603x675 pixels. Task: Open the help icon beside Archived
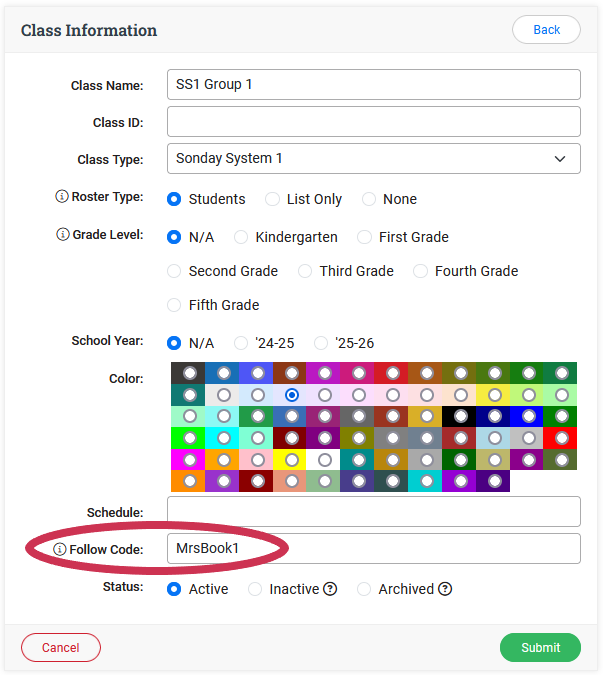coord(445,589)
